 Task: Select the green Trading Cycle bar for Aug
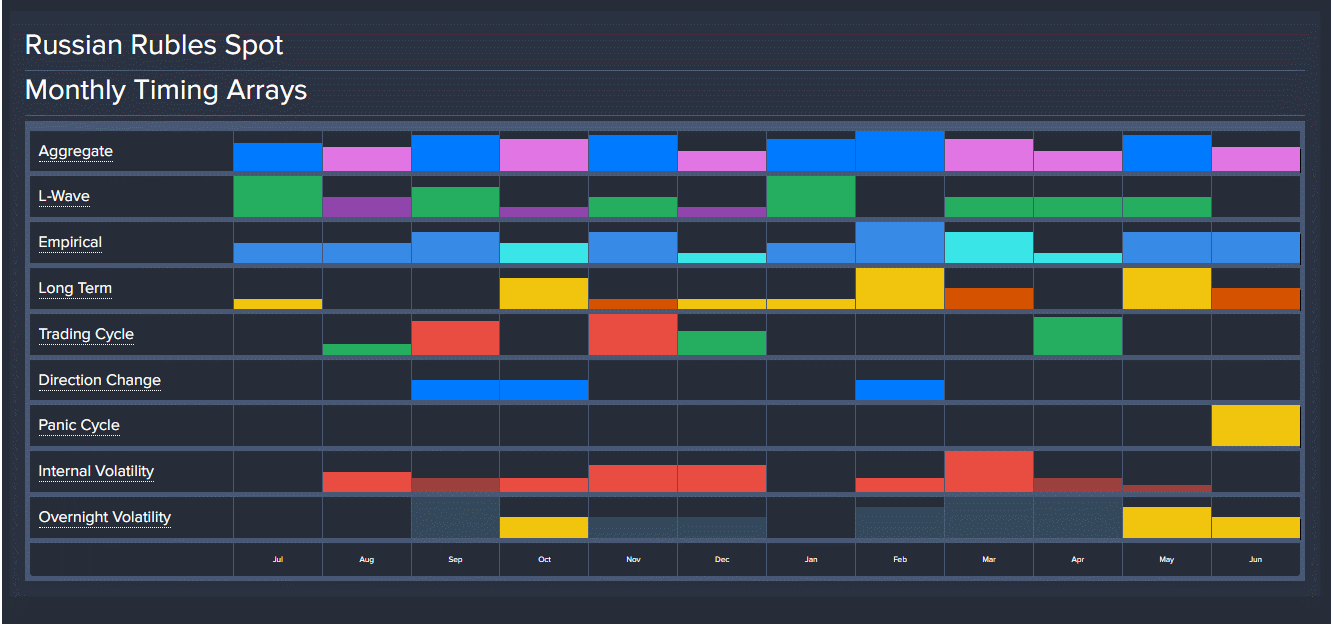(x=367, y=349)
